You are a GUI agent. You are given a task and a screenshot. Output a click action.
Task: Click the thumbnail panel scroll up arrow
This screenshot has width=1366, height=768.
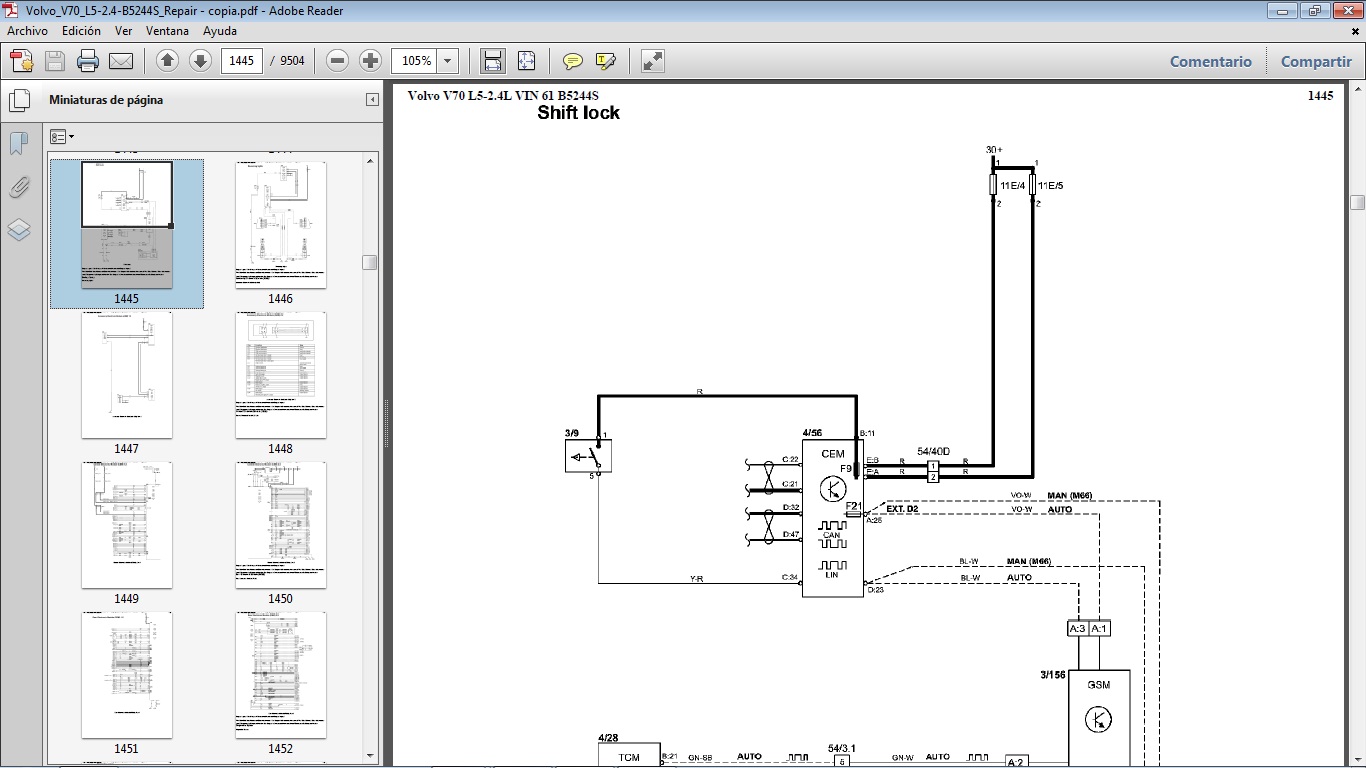pos(370,160)
